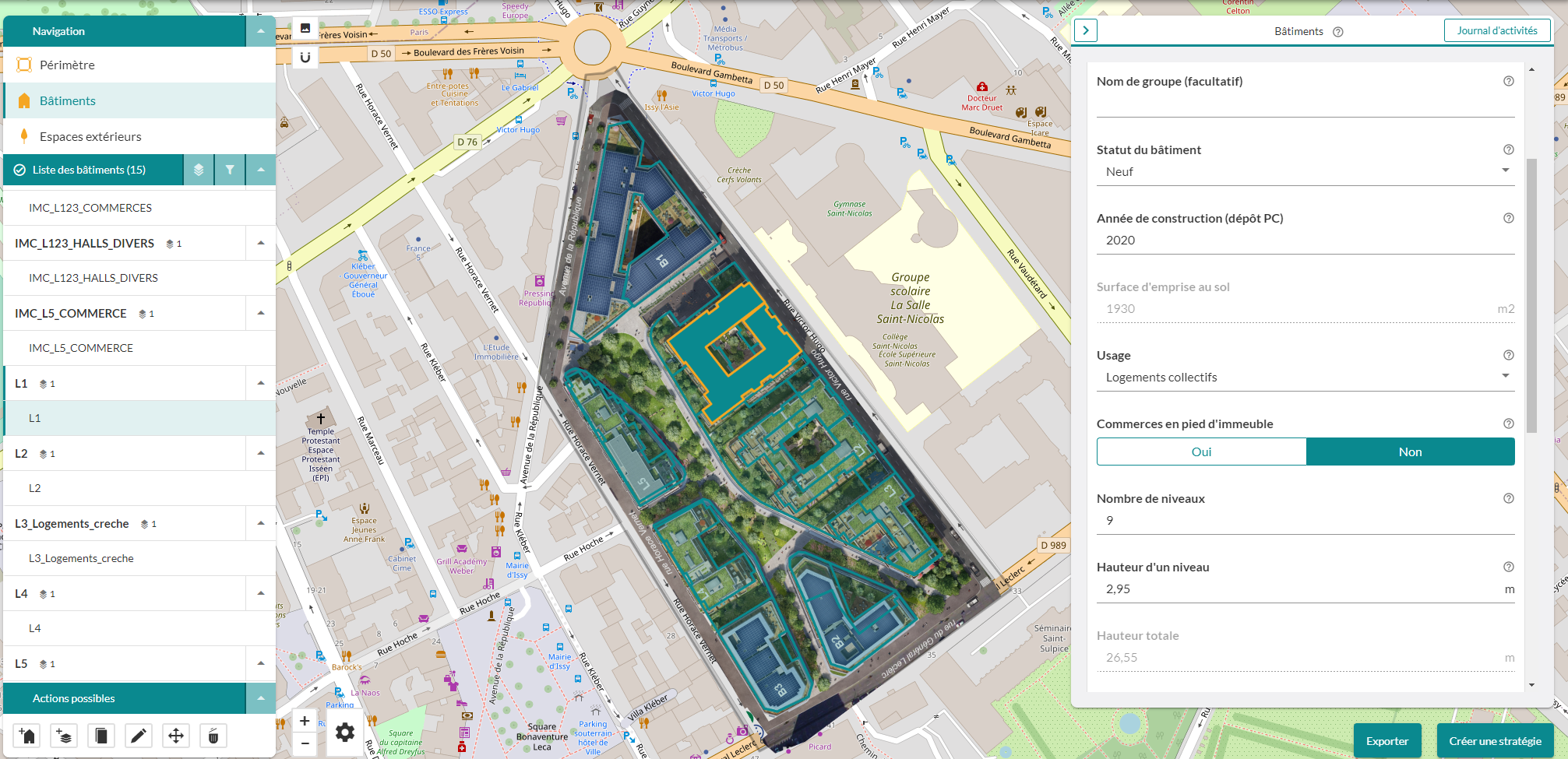Collapse the IMC_L5_COMMERCE group
The image size is (1568, 759).
click(x=261, y=313)
